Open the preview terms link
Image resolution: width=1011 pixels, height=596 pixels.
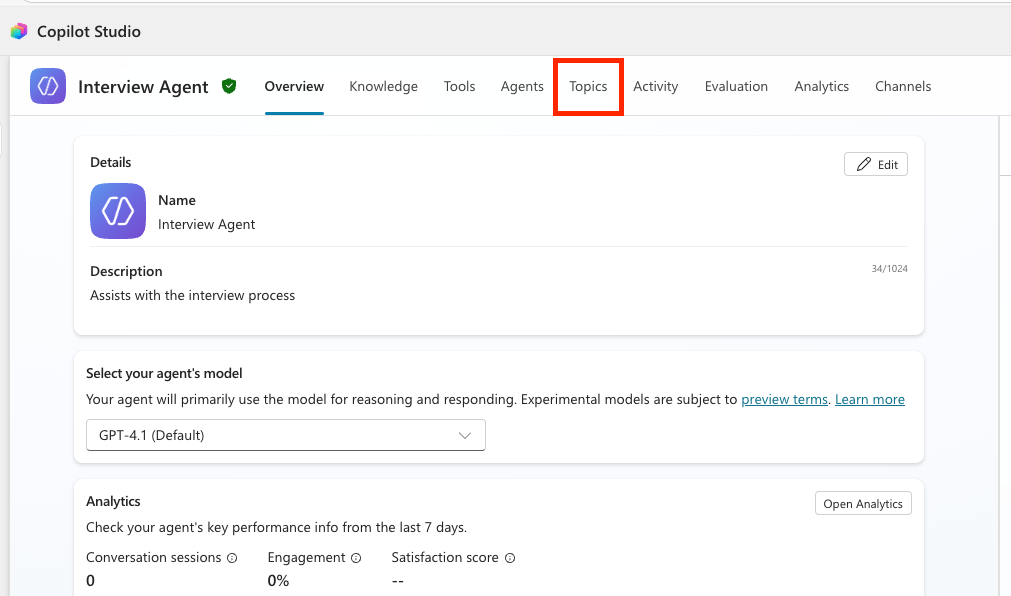[784, 399]
